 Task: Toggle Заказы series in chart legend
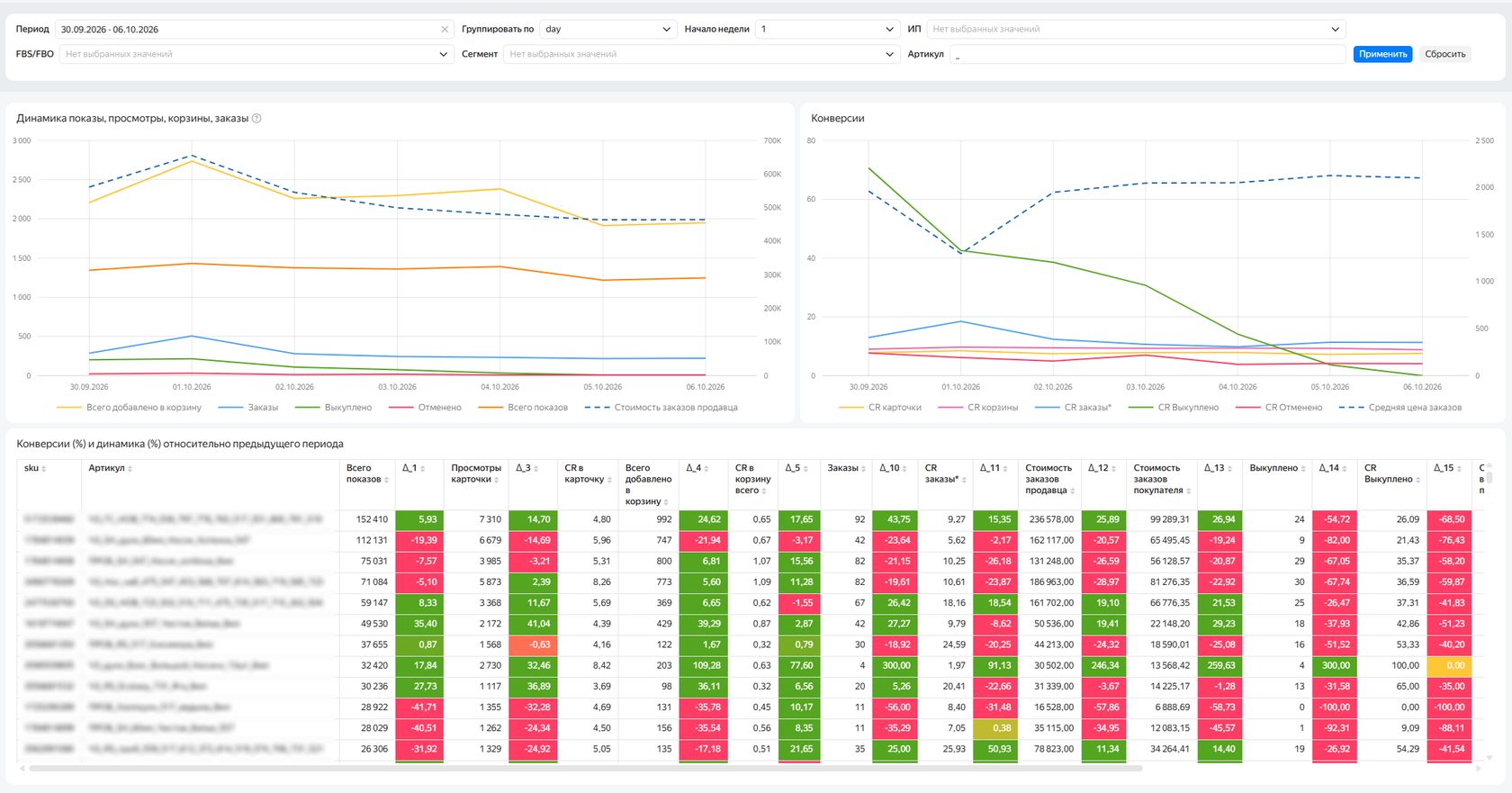[x=248, y=408]
